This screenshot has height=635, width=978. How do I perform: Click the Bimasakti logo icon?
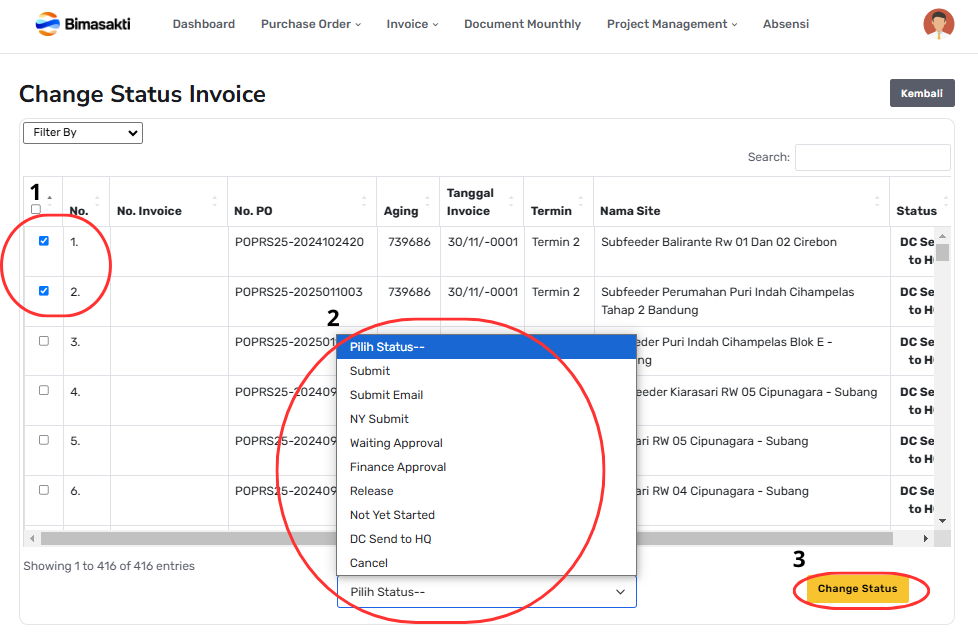(46, 24)
